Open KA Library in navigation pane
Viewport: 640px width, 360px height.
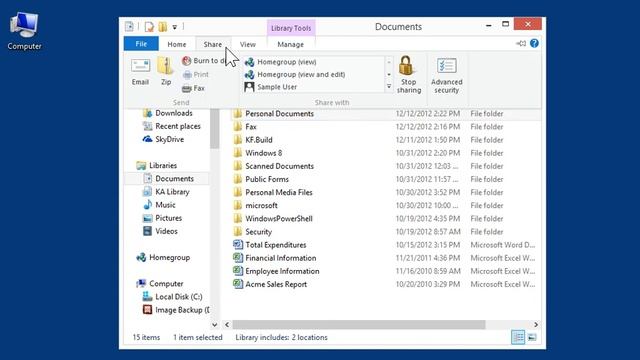tap(166, 191)
